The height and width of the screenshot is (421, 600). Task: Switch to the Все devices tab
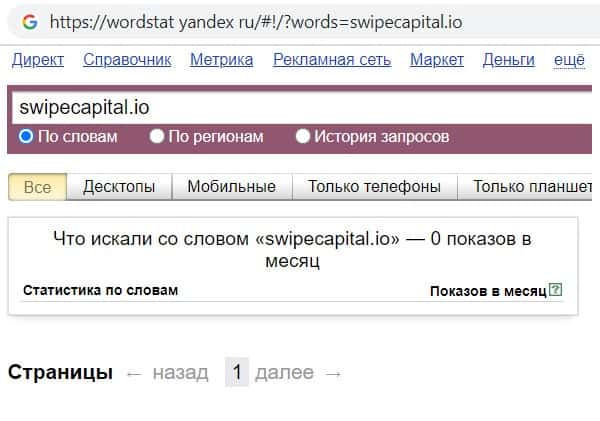tap(38, 187)
